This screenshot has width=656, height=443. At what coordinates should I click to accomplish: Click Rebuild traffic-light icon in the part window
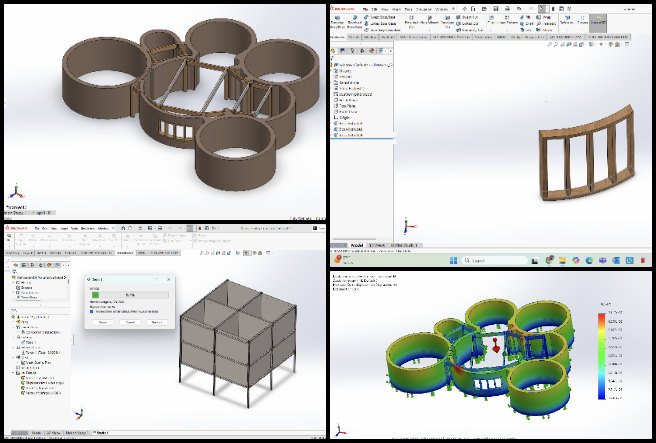click(x=554, y=8)
